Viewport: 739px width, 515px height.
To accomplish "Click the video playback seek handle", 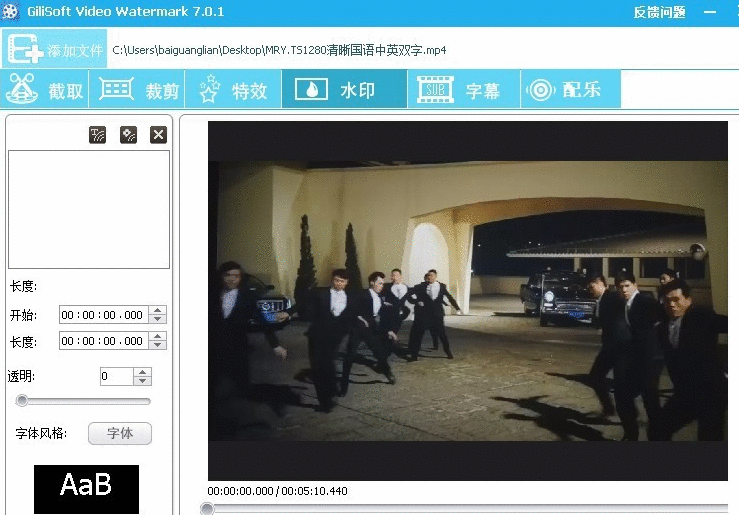I will (x=206, y=509).
